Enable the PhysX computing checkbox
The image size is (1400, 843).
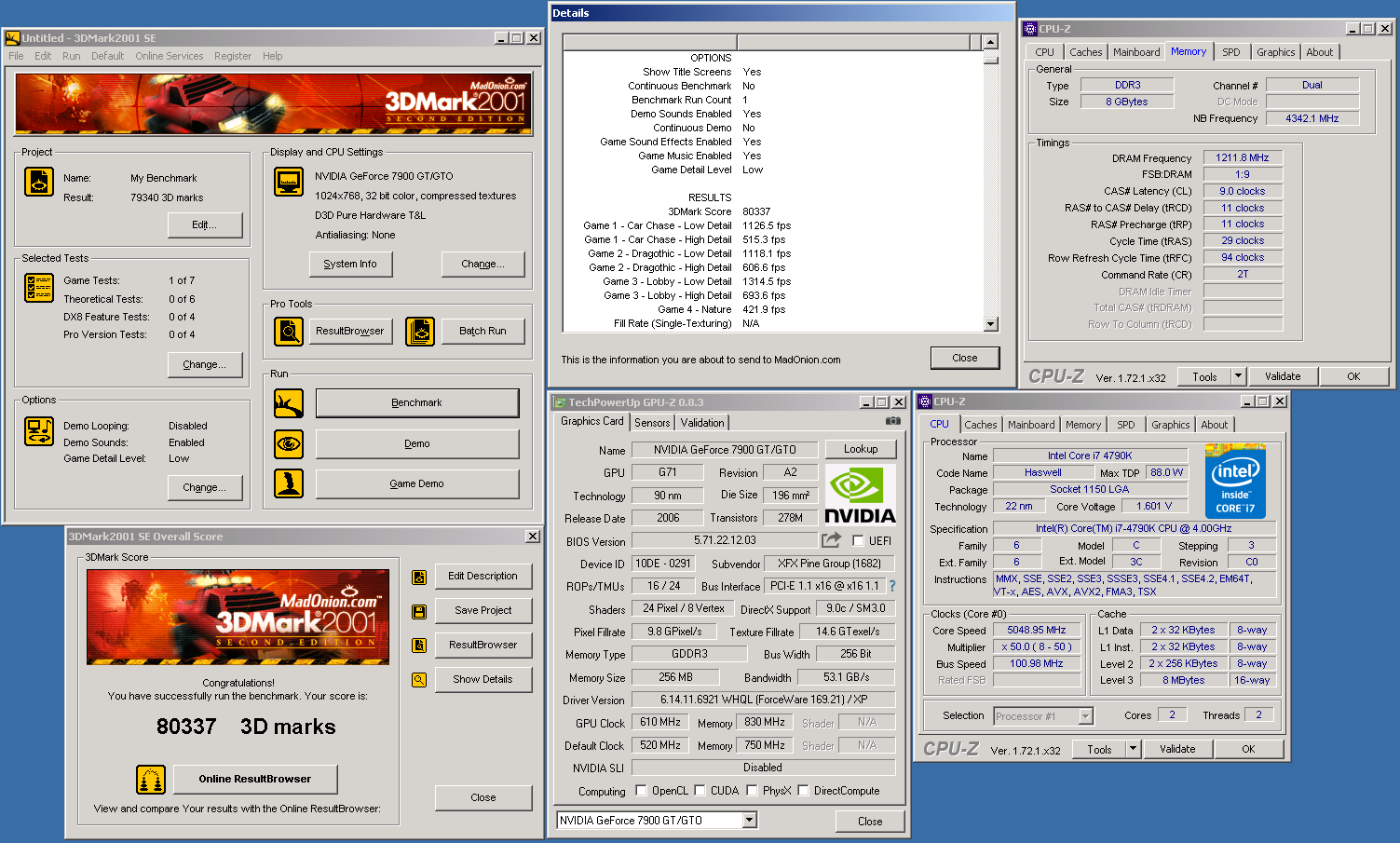[x=752, y=791]
